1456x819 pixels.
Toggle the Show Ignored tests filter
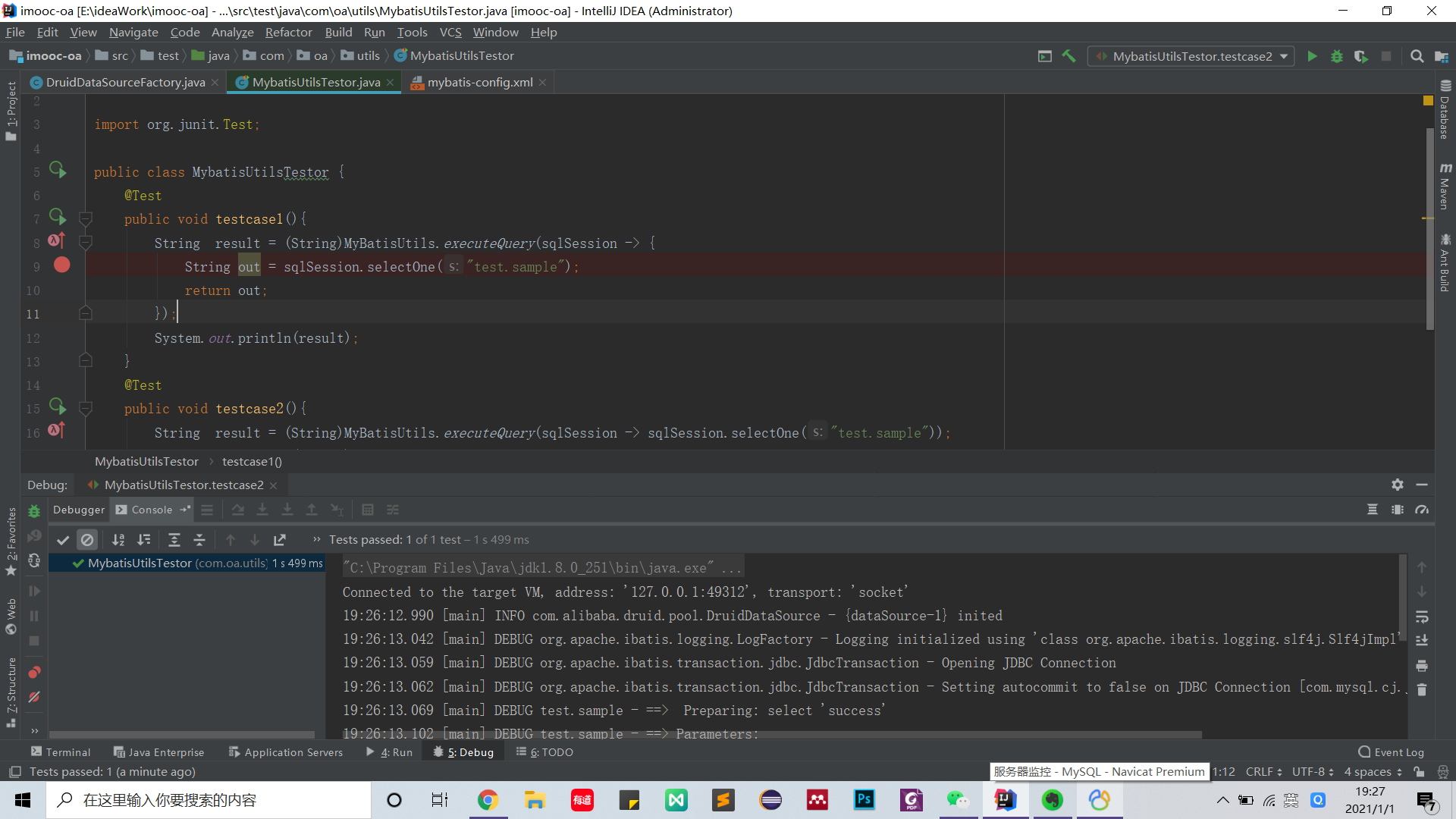click(x=87, y=540)
